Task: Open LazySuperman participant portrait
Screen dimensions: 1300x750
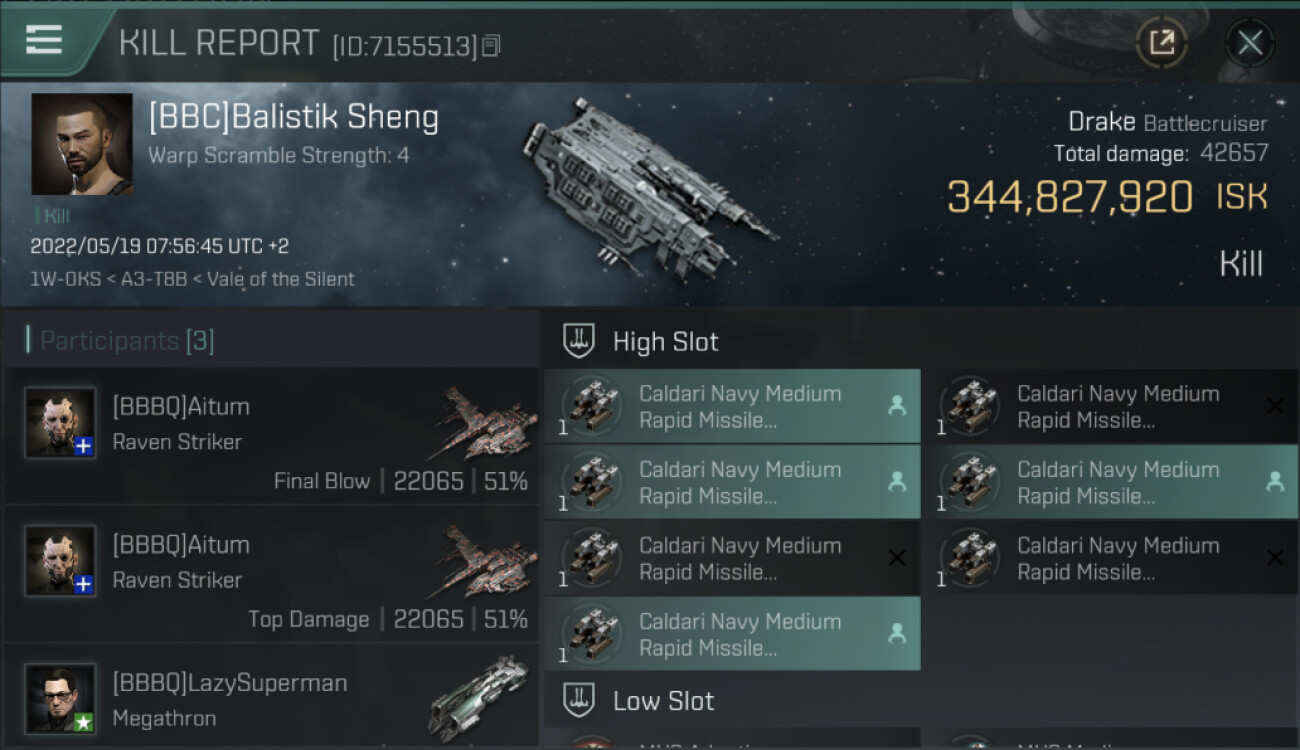Action: point(61,698)
